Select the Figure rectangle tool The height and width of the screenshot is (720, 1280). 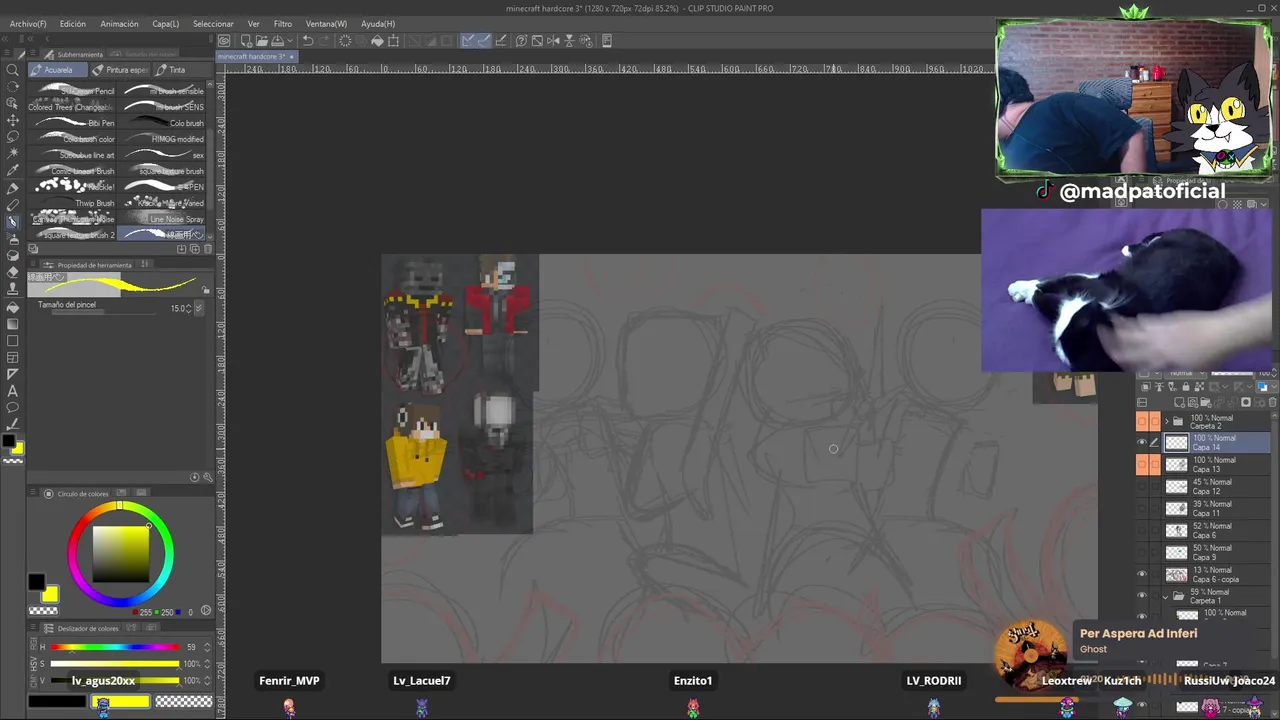pos(13,340)
